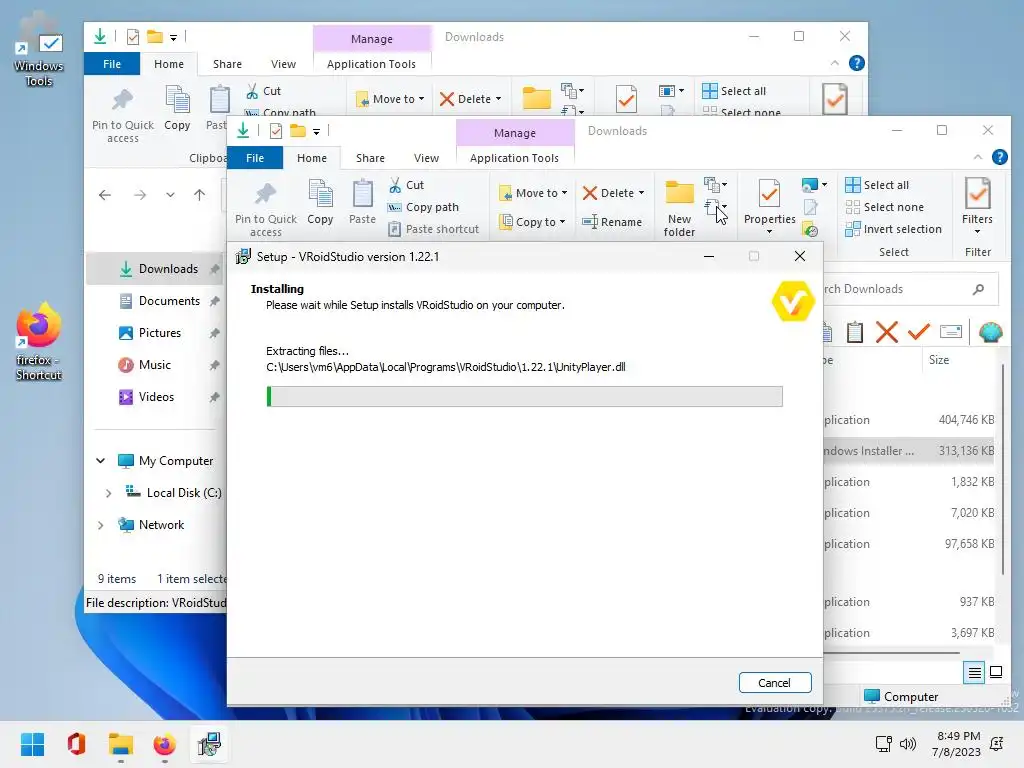Click Select all in back Explorer window

[733, 91]
